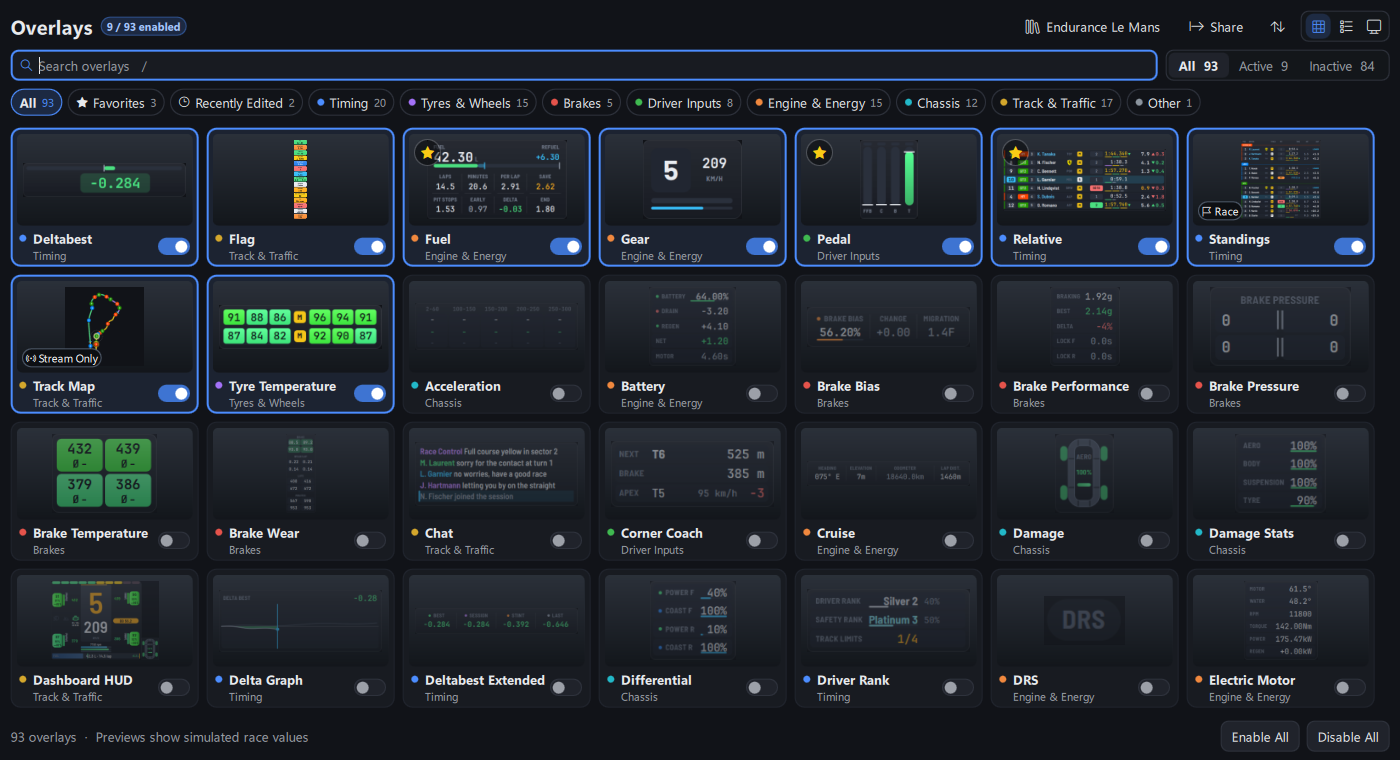
Task: Click the sort arrows icon
Action: pyautogui.click(x=1278, y=27)
